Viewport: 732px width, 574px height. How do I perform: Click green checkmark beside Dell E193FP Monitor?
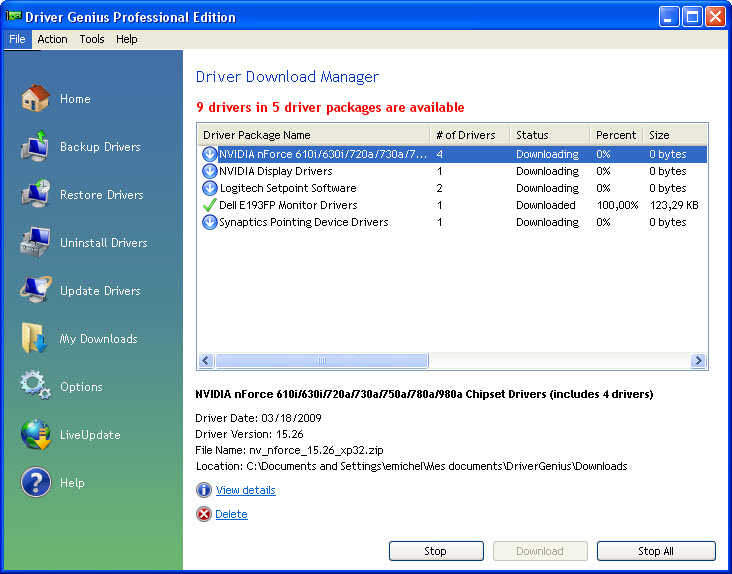coord(209,205)
